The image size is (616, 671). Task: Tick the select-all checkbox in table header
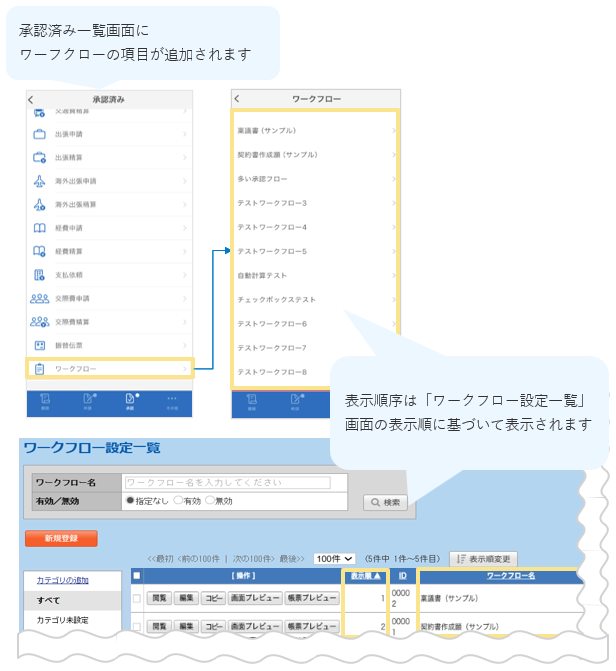[x=137, y=576]
